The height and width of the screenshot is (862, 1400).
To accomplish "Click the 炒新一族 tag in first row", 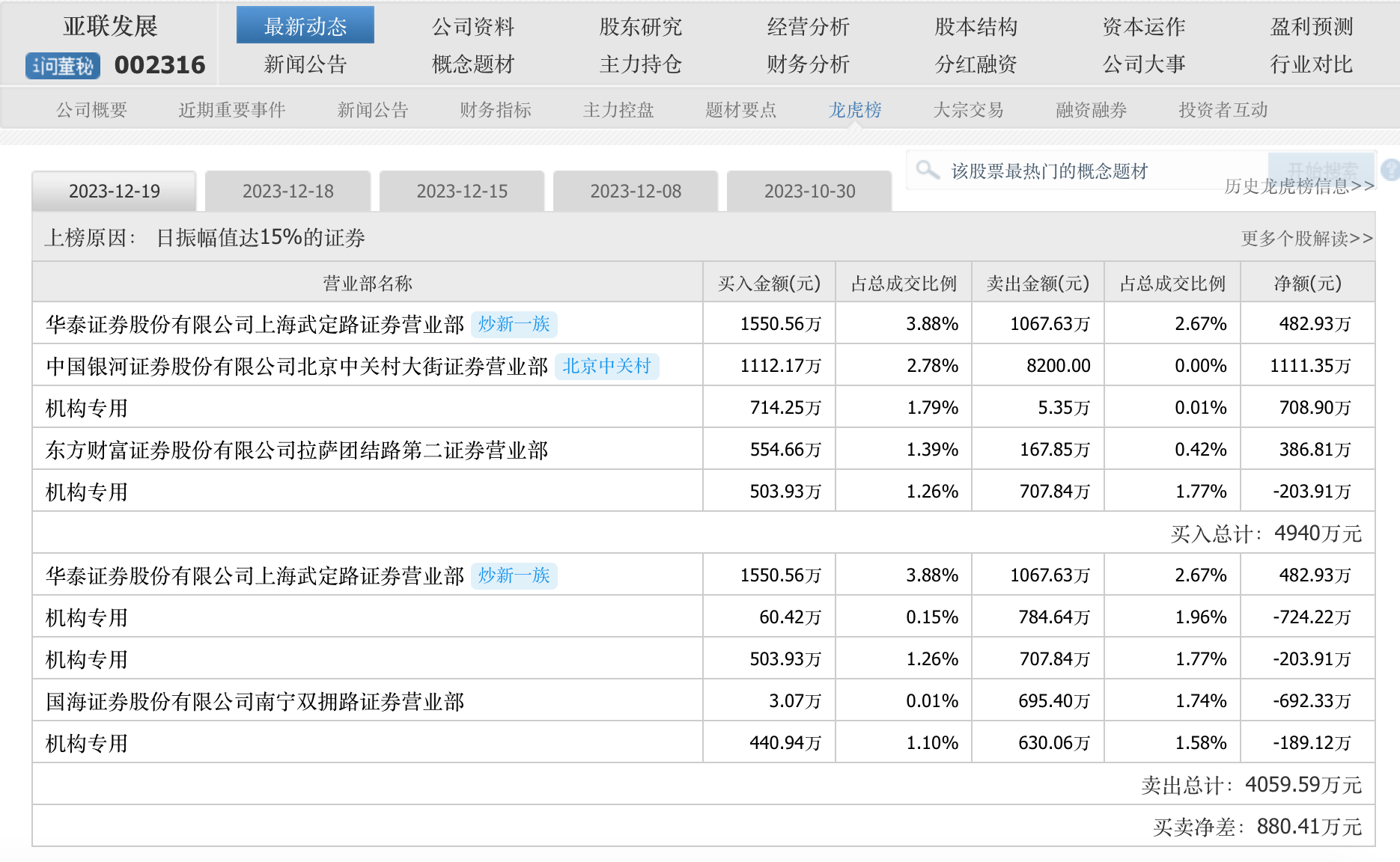I will tap(514, 324).
